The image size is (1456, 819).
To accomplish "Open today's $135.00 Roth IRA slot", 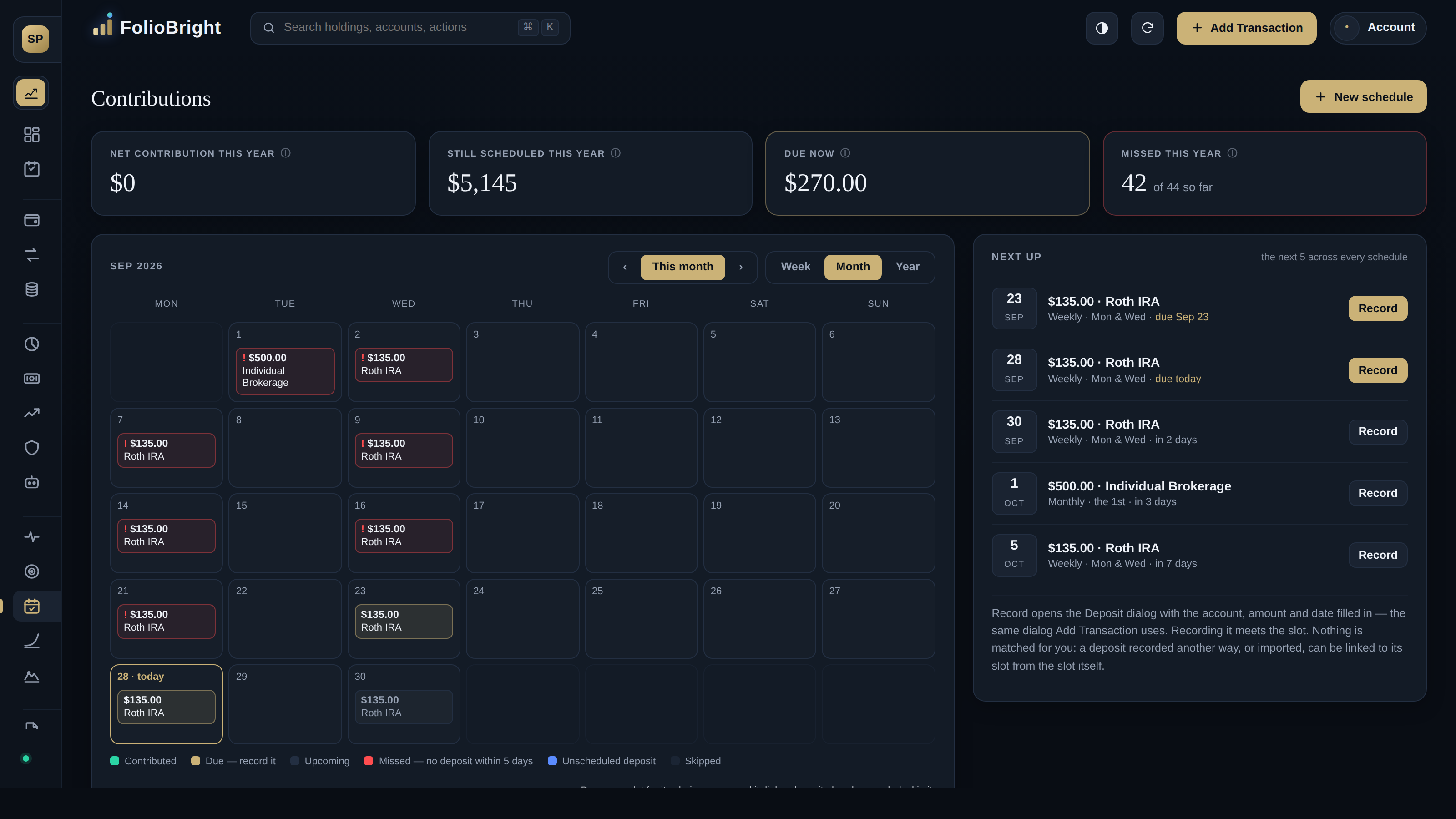I will pos(166,707).
